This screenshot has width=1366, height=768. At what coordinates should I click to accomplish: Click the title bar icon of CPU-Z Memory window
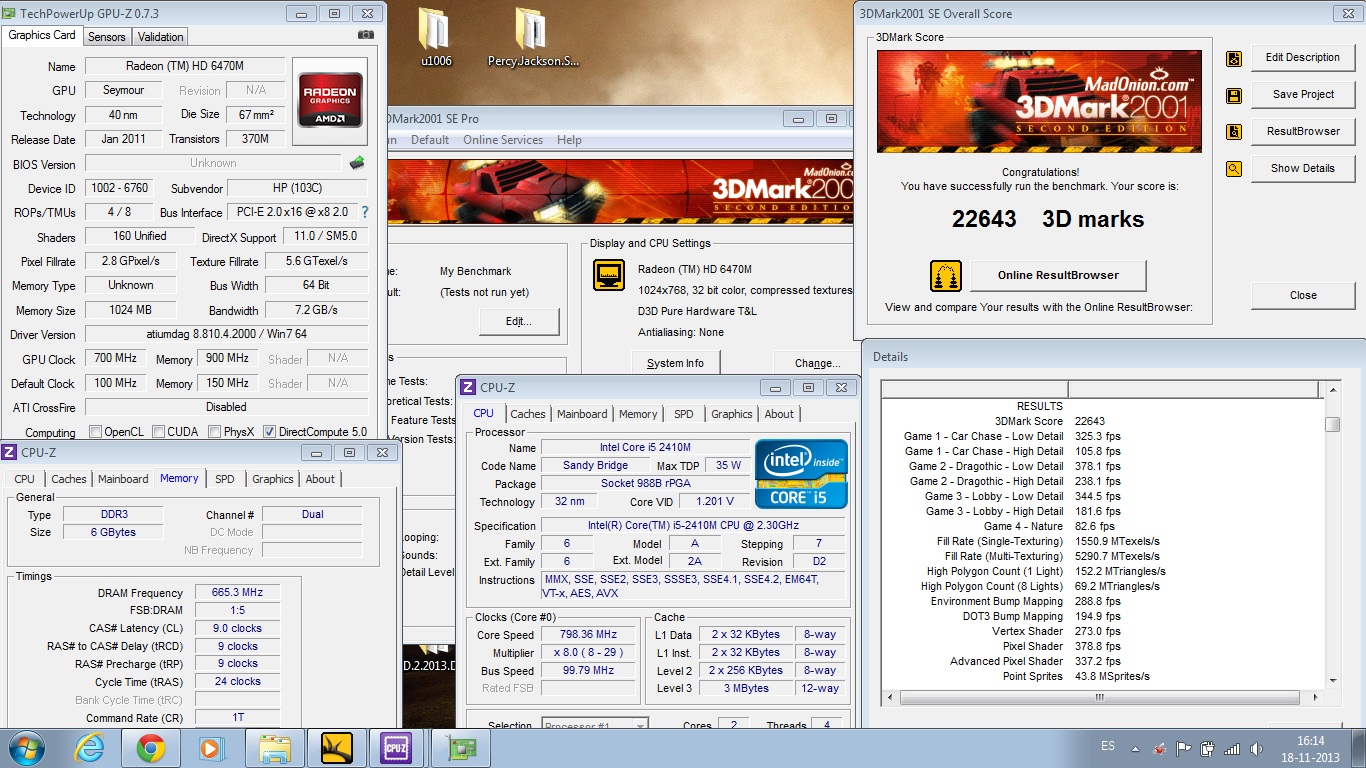9,453
